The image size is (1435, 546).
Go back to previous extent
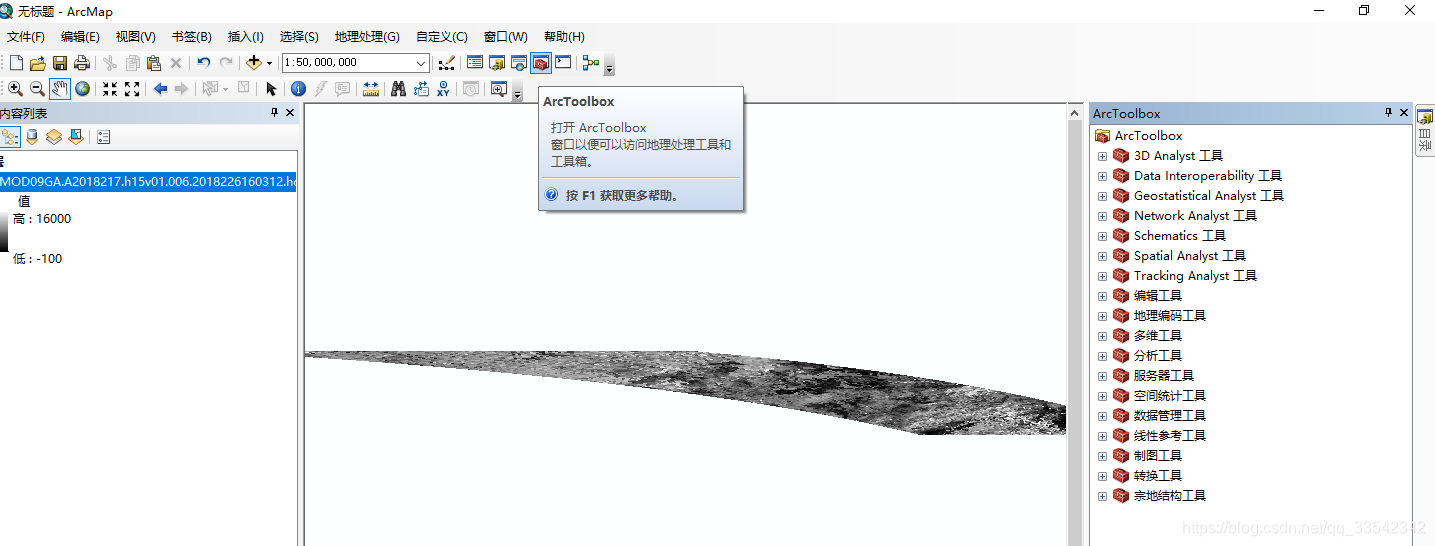pyautogui.click(x=160, y=89)
